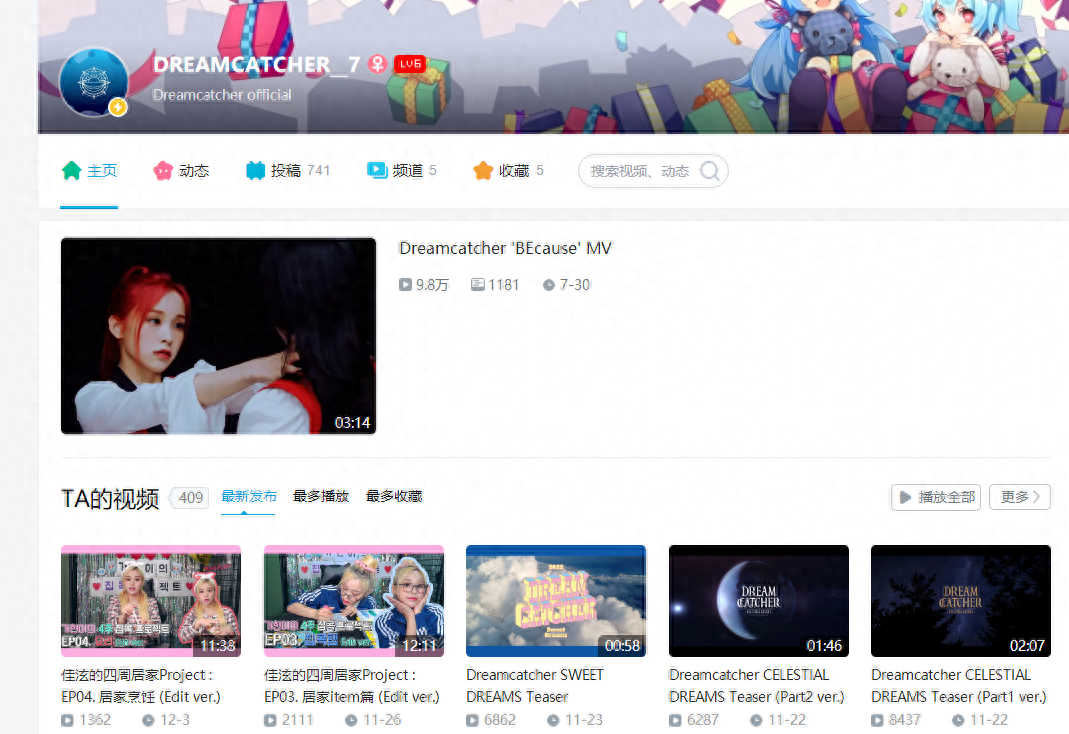The width and height of the screenshot is (1069, 734).
Task: Open the 主页 home tab
Action: tap(89, 171)
